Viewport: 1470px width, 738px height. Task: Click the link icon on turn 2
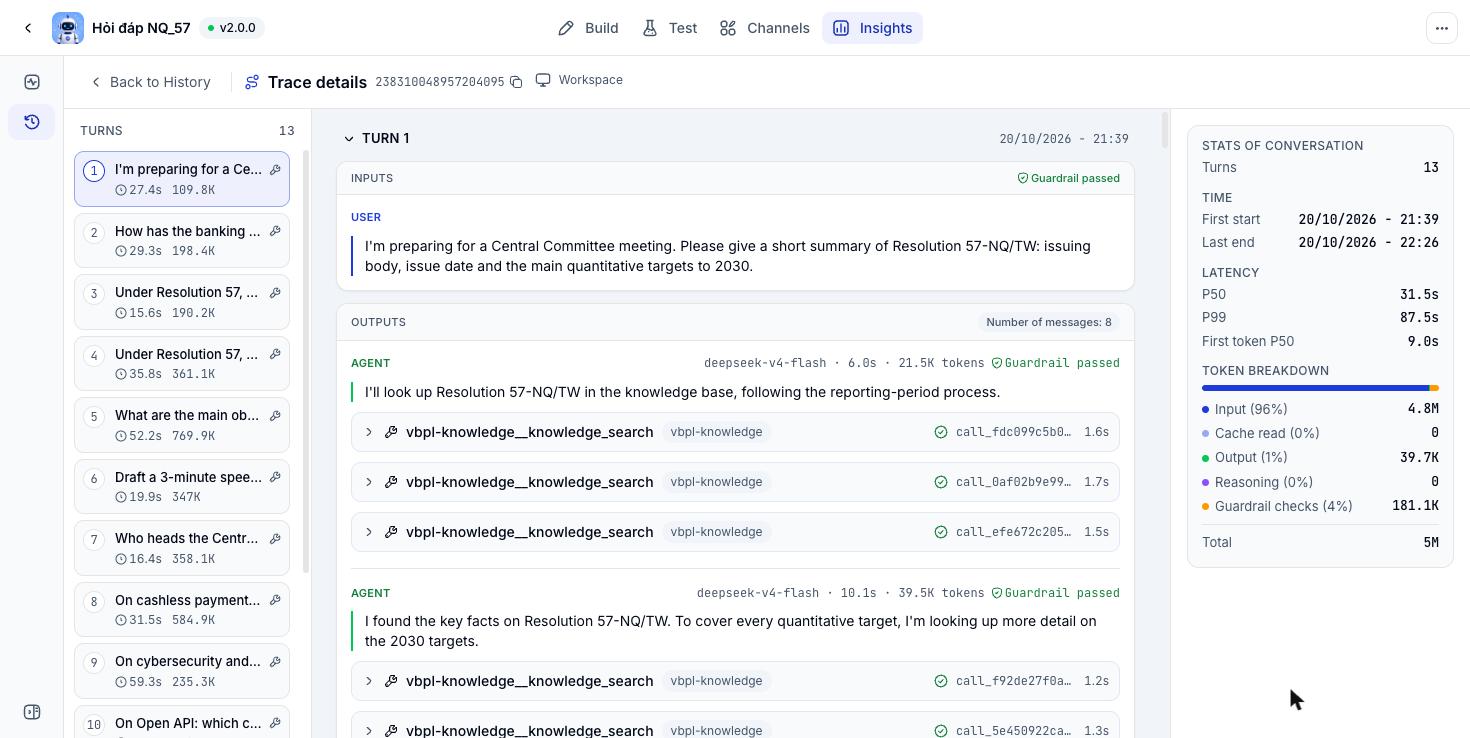(275, 231)
